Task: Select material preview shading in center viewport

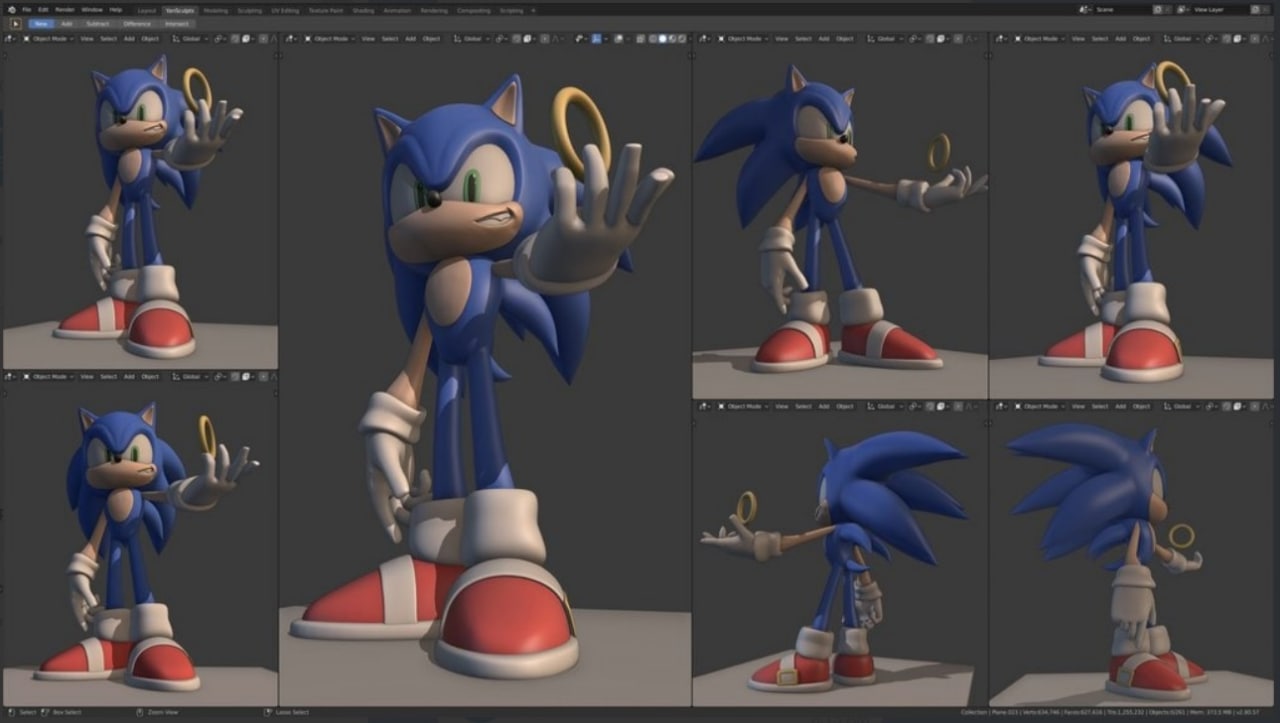Action: (672, 38)
